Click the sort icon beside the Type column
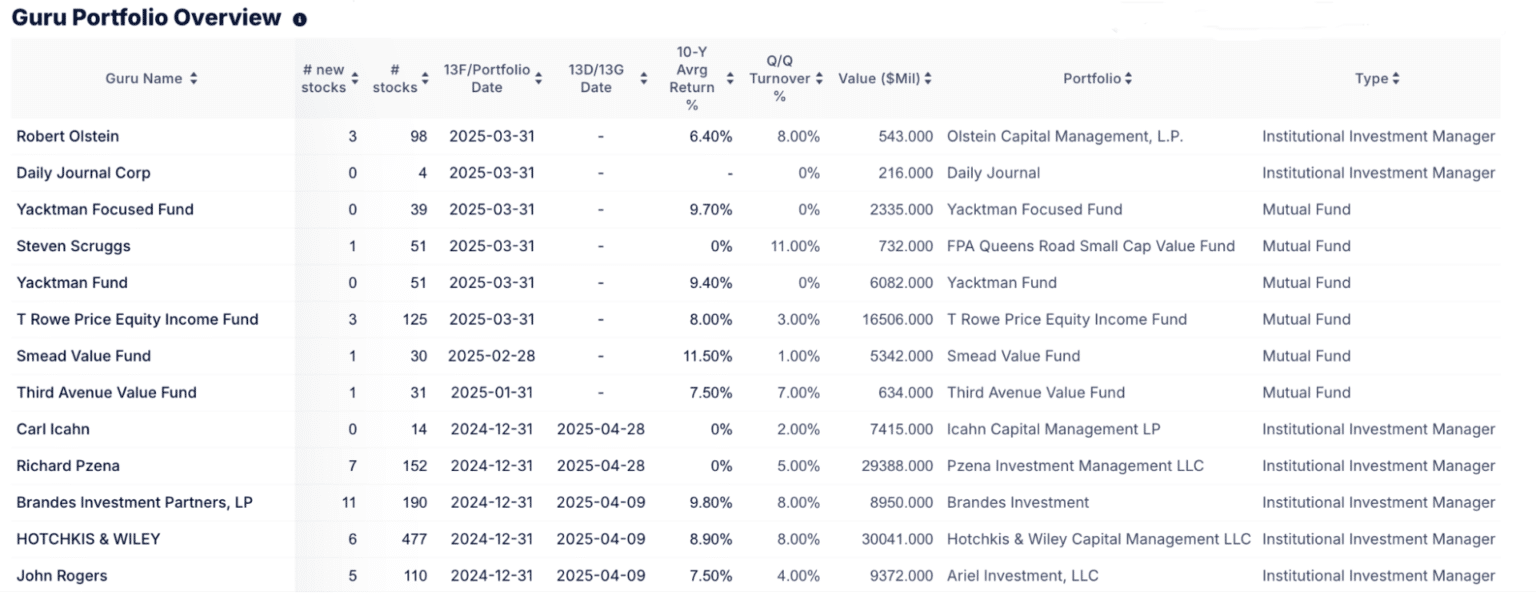Image resolution: width=1536 pixels, height=593 pixels. coord(1398,78)
